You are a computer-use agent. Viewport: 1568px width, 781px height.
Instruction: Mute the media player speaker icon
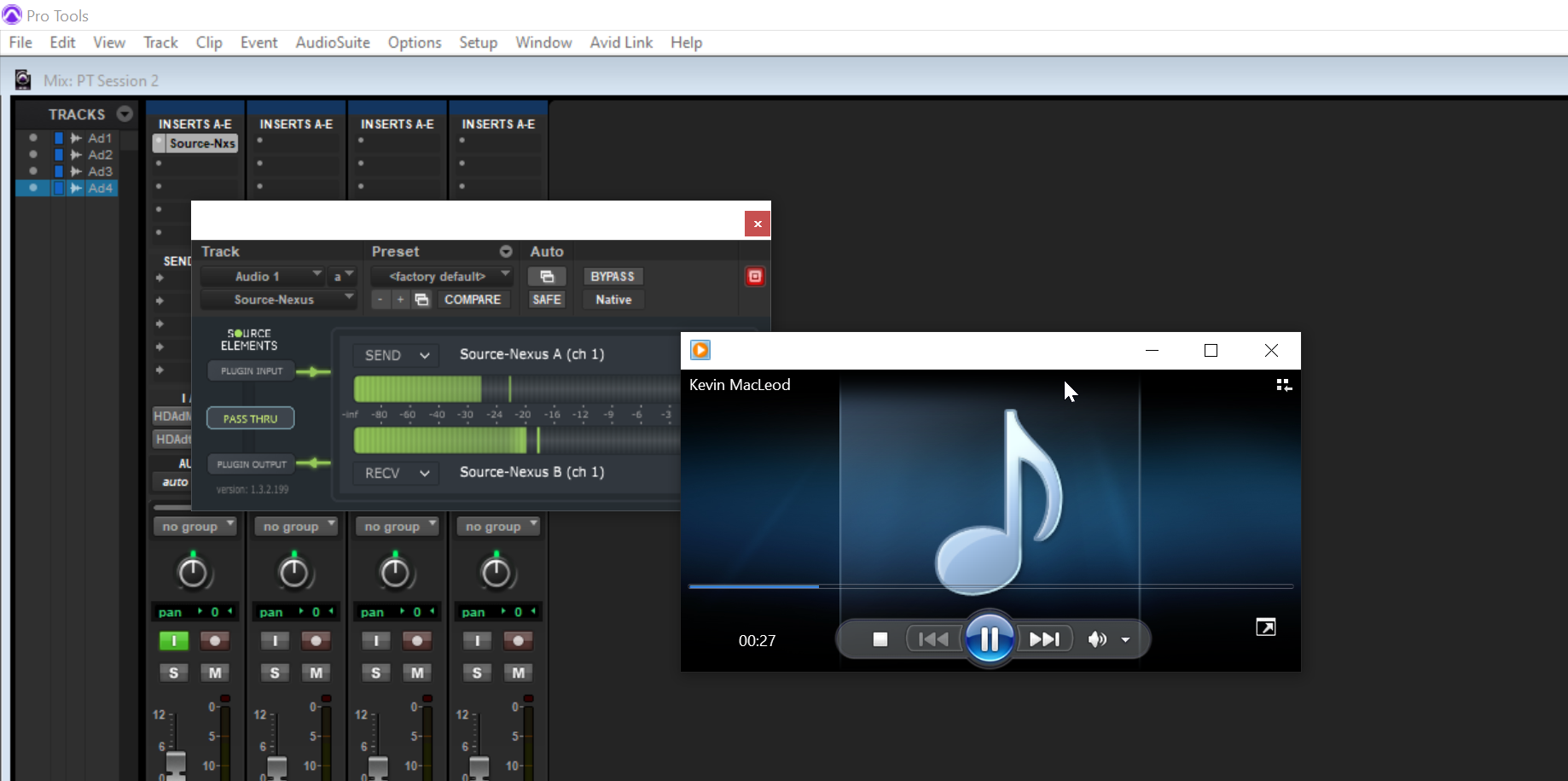click(x=1097, y=639)
